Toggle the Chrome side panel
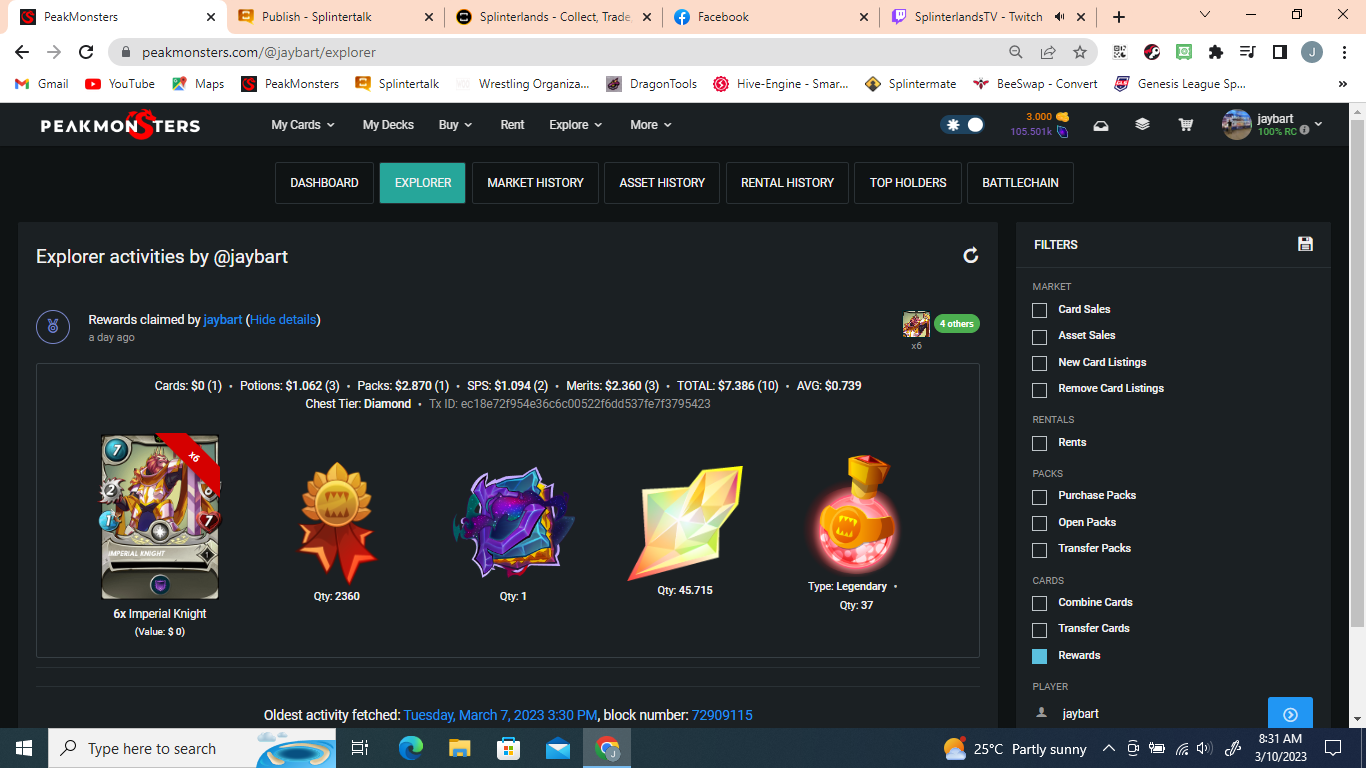Screen dimensions: 1366x768 click(x=1279, y=52)
